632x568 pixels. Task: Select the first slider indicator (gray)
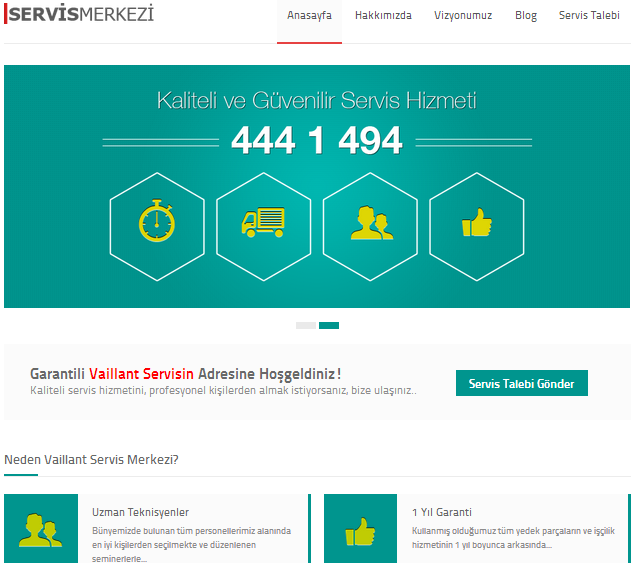pyautogui.click(x=306, y=325)
